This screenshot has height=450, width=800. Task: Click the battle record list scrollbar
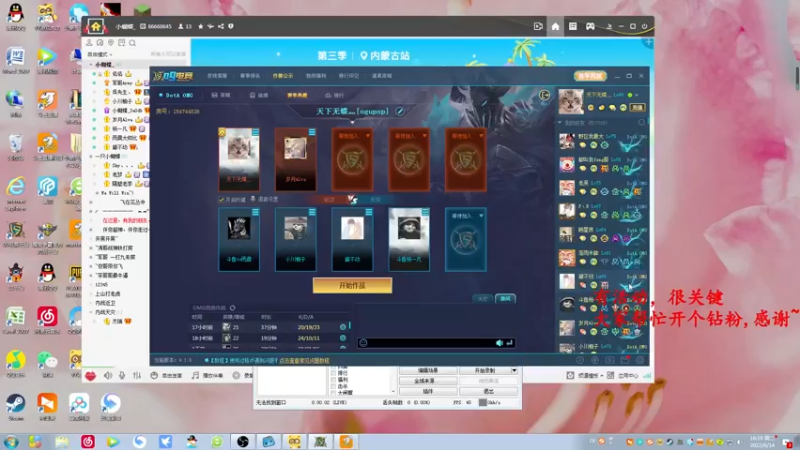tap(349, 325)
